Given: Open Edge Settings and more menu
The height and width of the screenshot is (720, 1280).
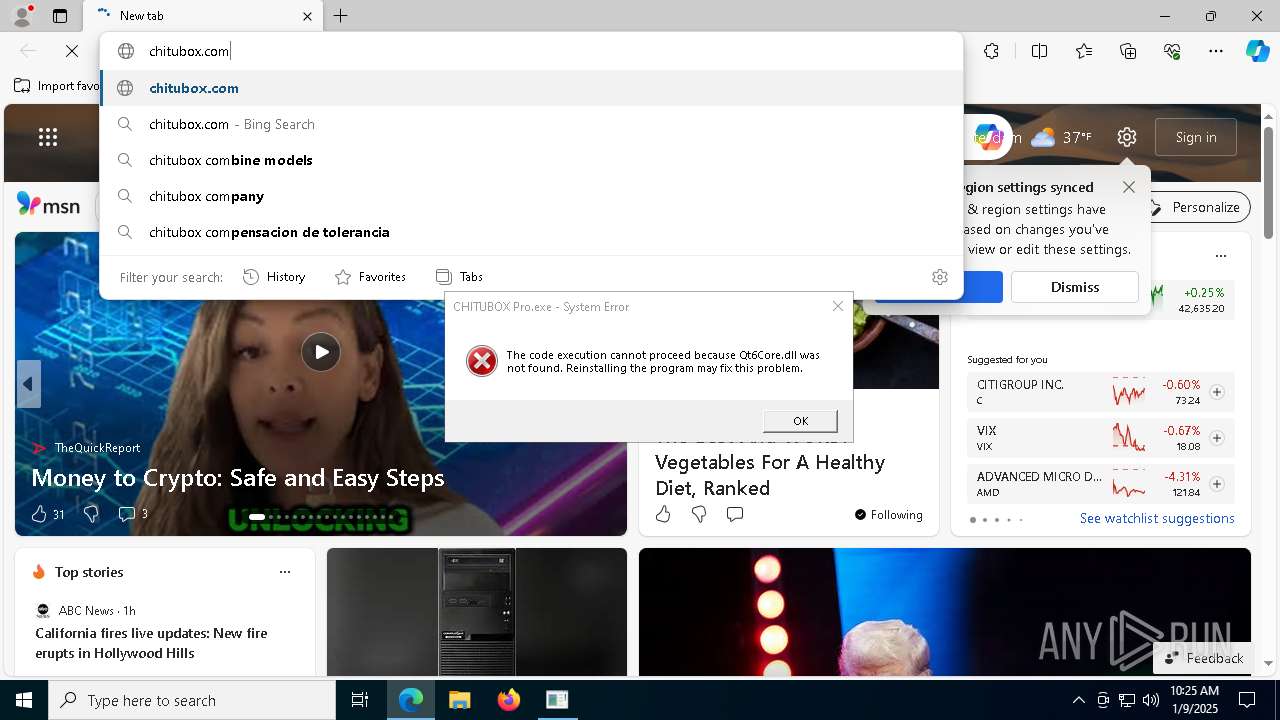Looking at the screenshot, I should coord(1216,51).
